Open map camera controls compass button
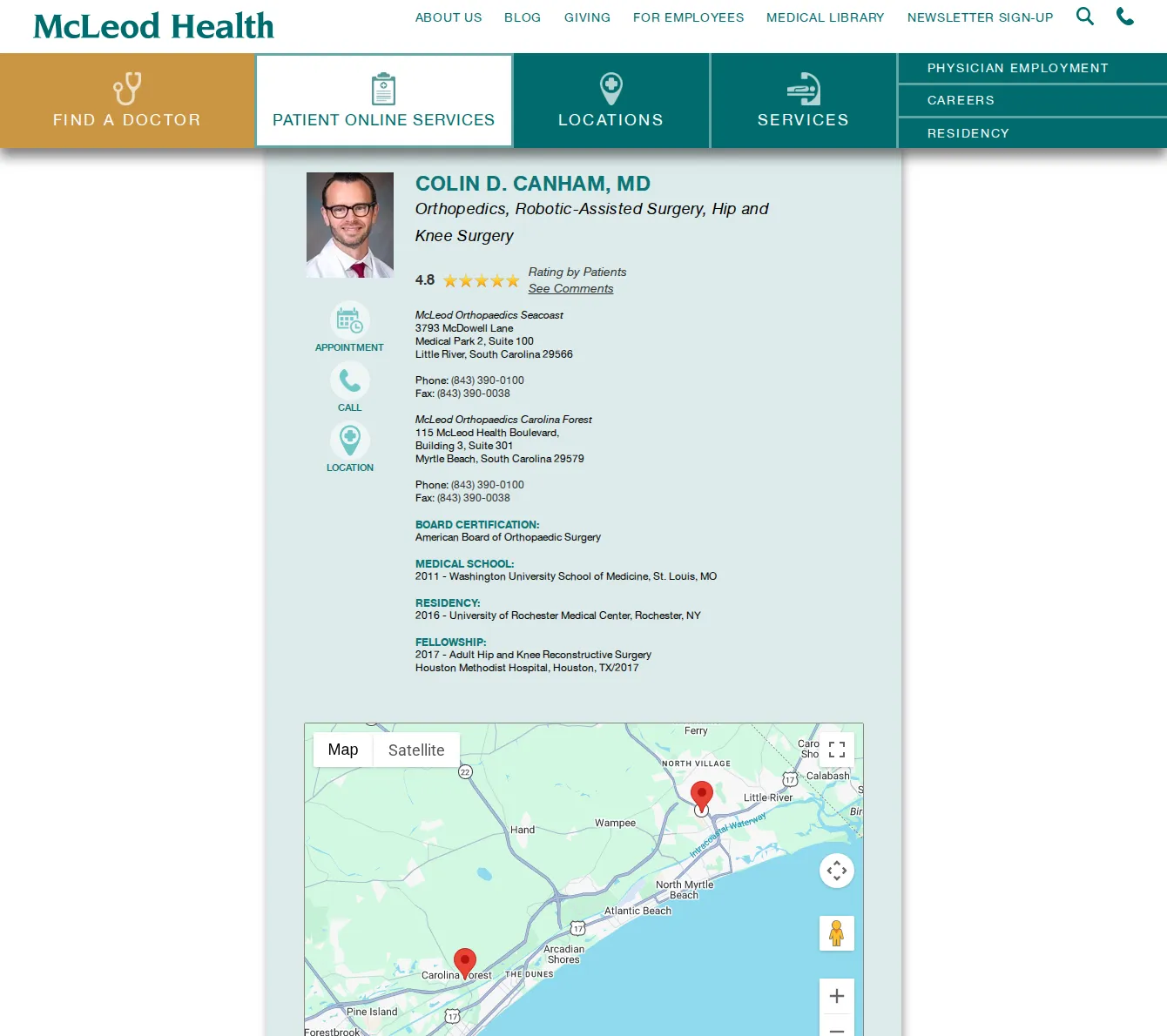 tap(837, 871)
